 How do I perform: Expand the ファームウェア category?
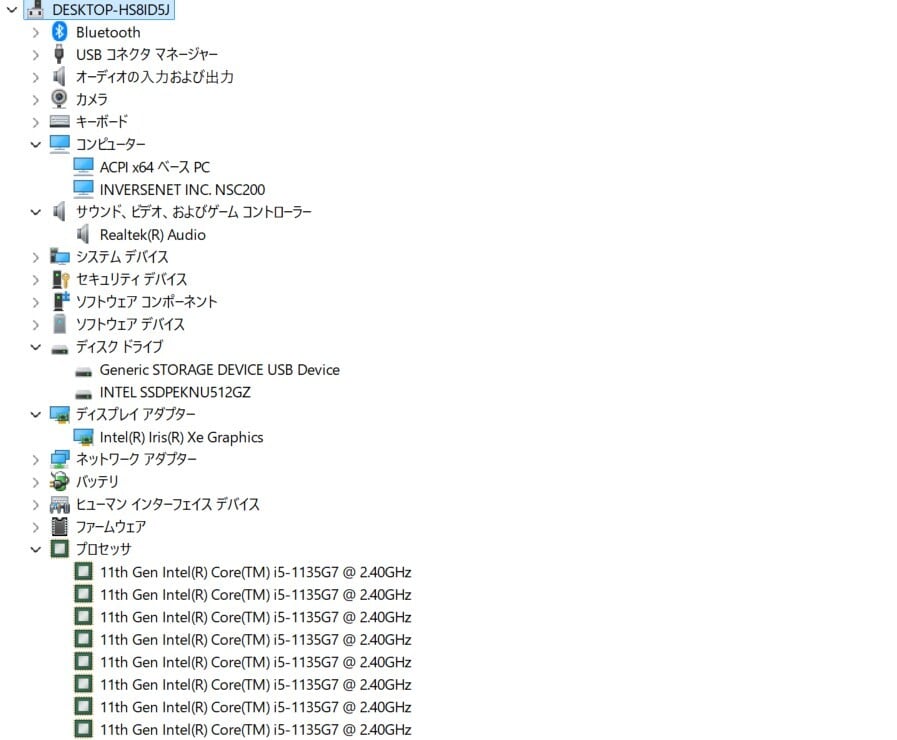click(x=35, y=527)
